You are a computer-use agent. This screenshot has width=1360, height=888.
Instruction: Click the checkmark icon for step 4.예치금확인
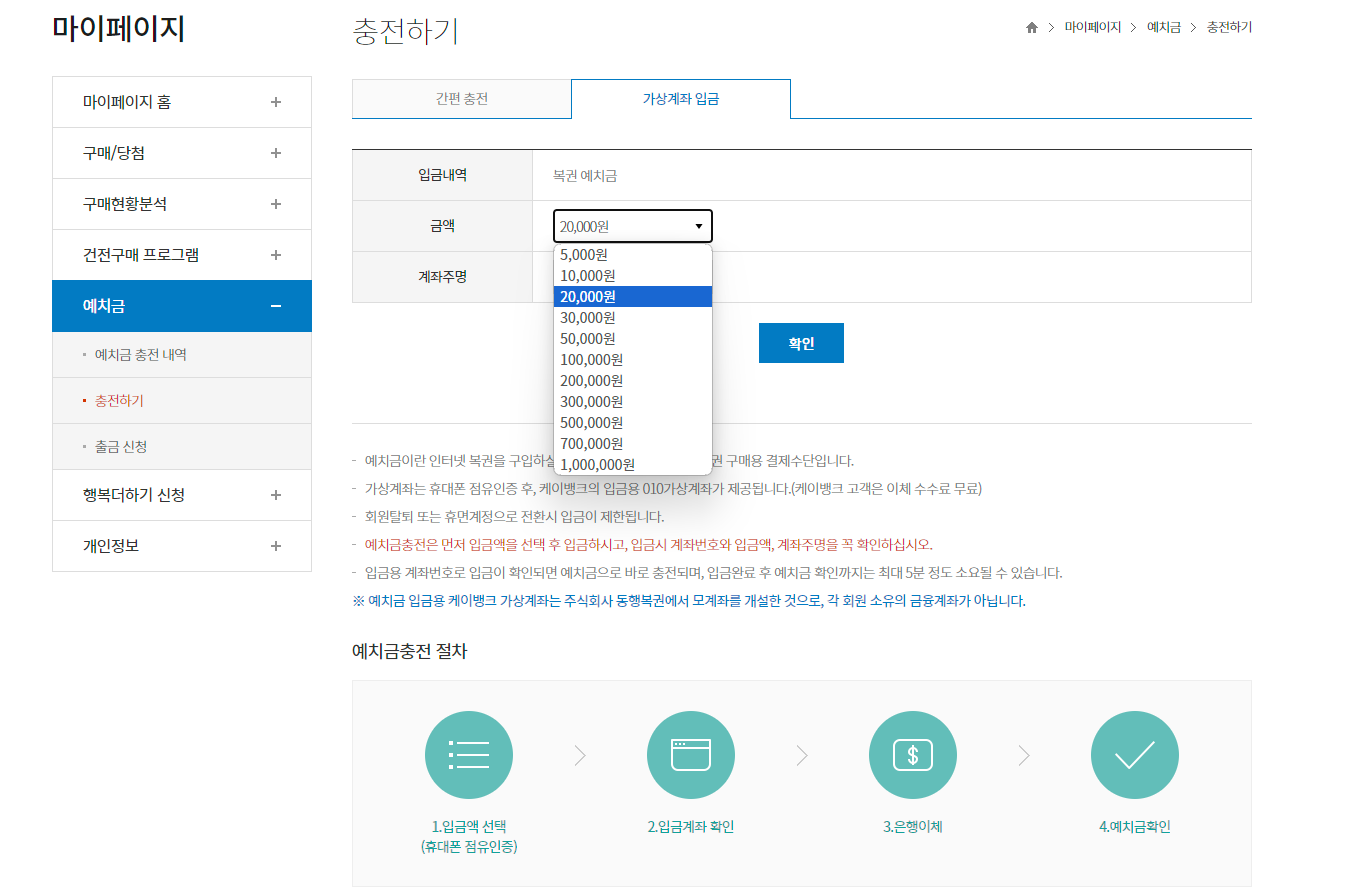(x=1134, y=755)
